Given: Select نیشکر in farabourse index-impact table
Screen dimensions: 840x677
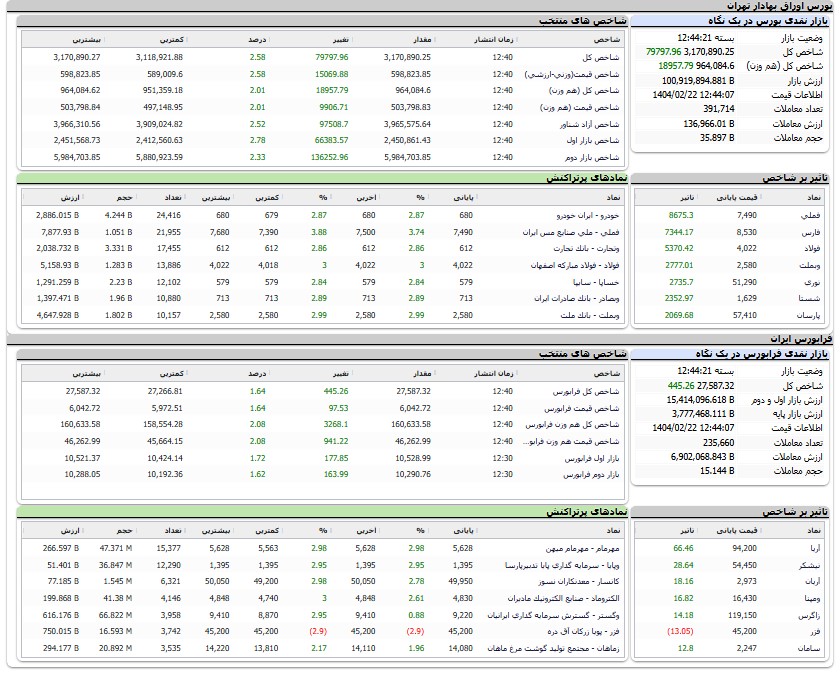Looking at the screenshot, I should coord(810,566).
